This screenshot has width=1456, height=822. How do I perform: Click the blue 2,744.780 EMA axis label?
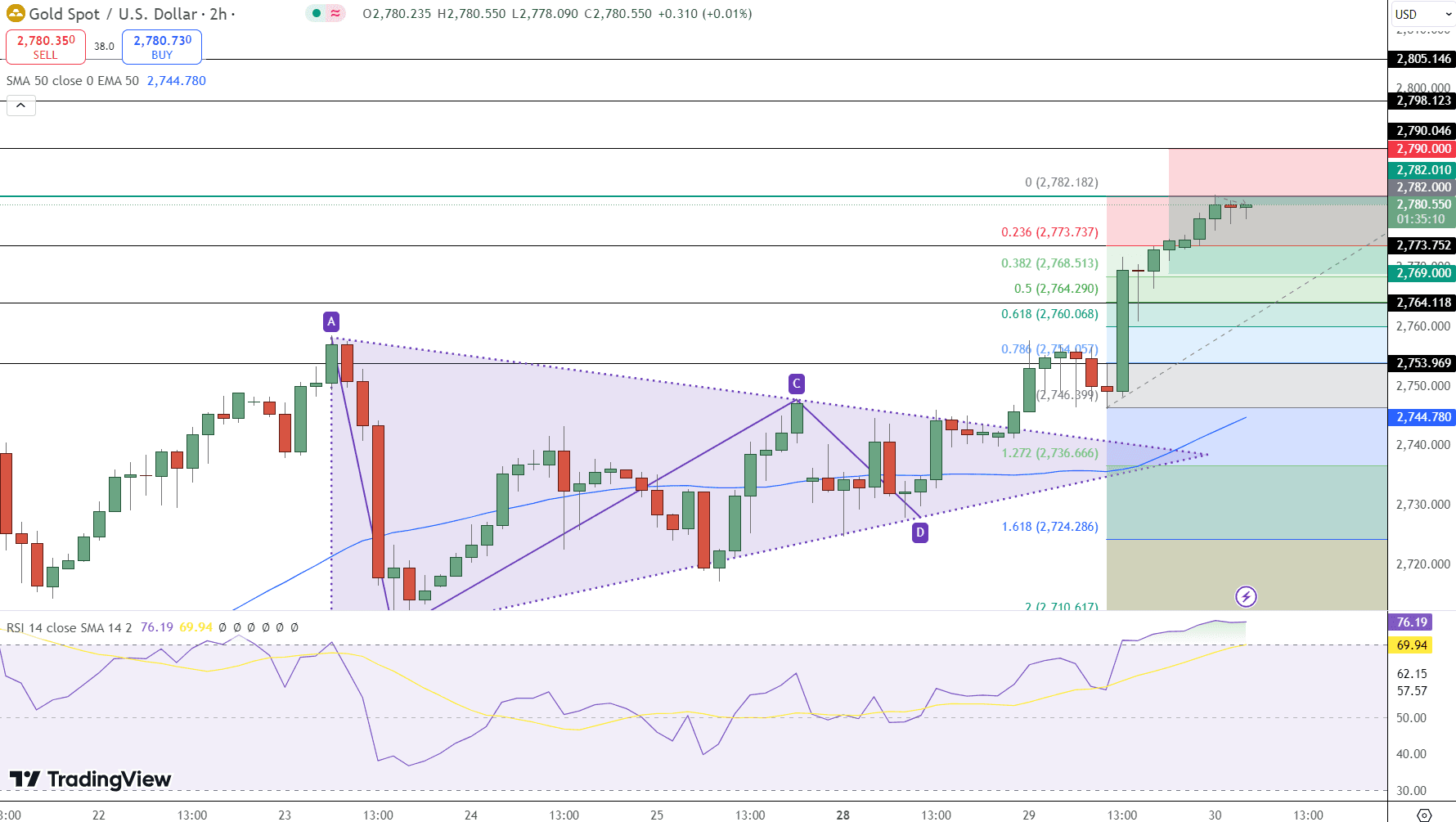[x=1423, y=417]
